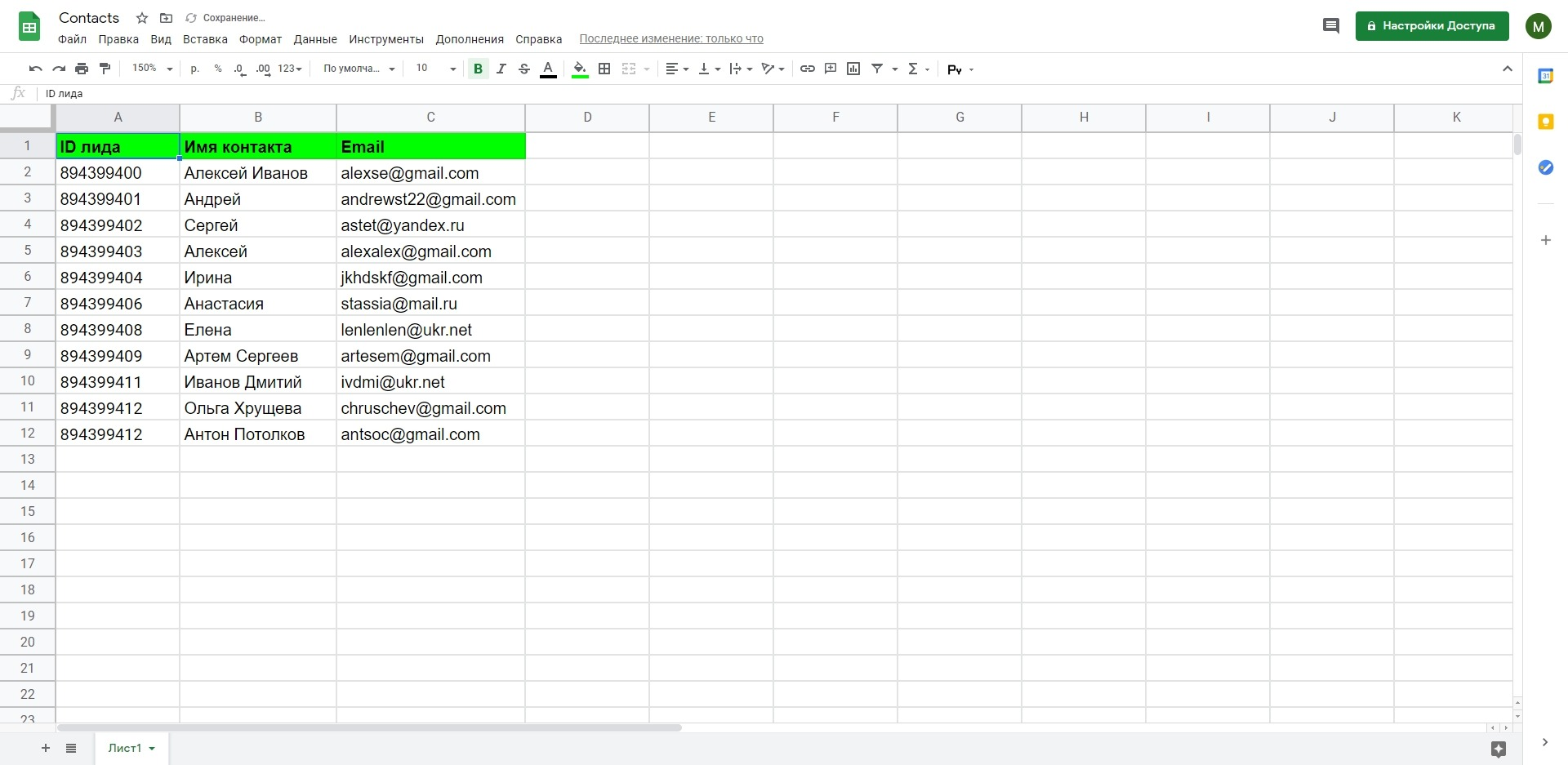This screenshot has width=1568, height=765.
Task: Open the font size 10 dropdown
Action: (436, 69)
